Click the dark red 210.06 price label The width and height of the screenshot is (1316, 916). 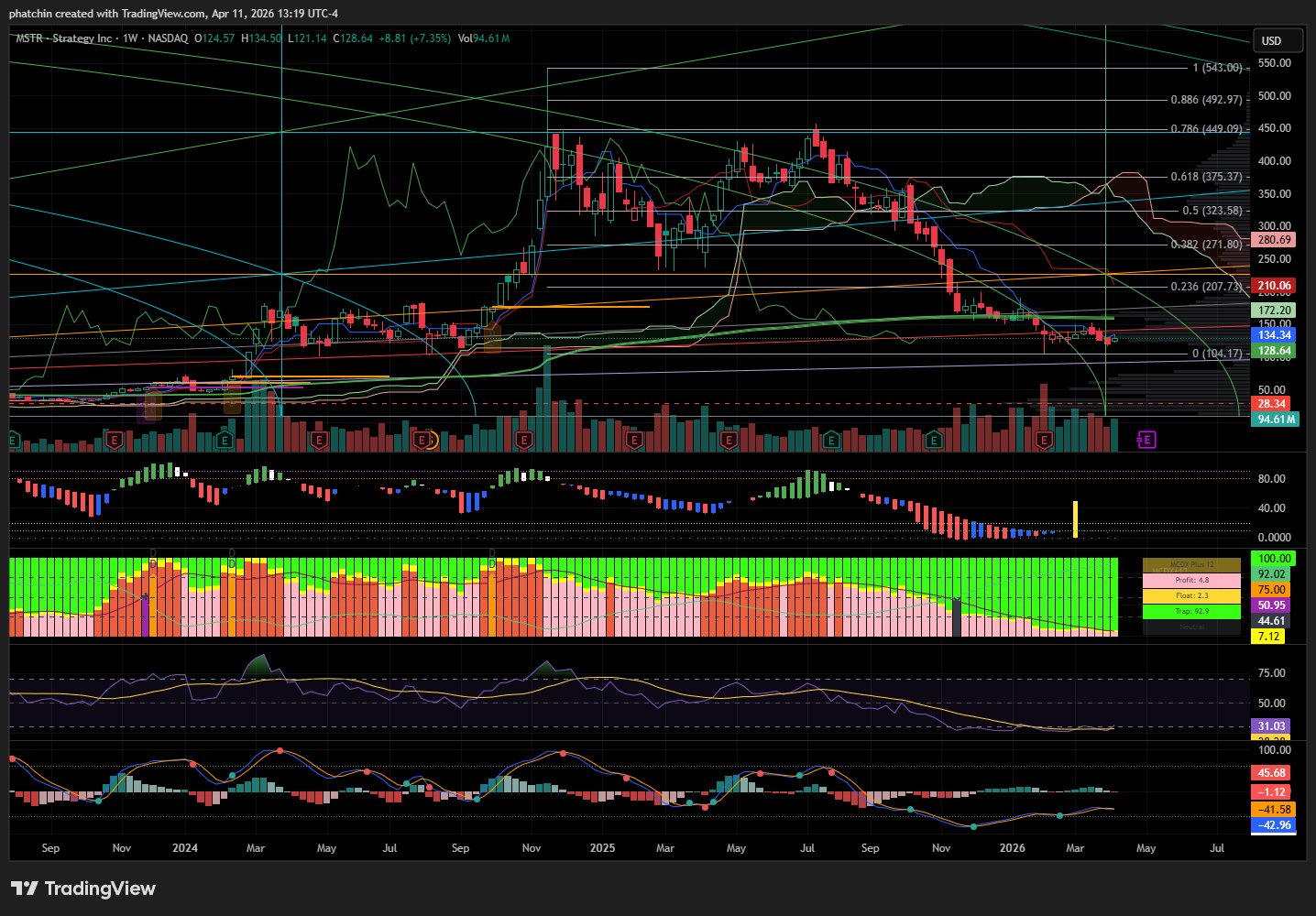[1274, 286]
